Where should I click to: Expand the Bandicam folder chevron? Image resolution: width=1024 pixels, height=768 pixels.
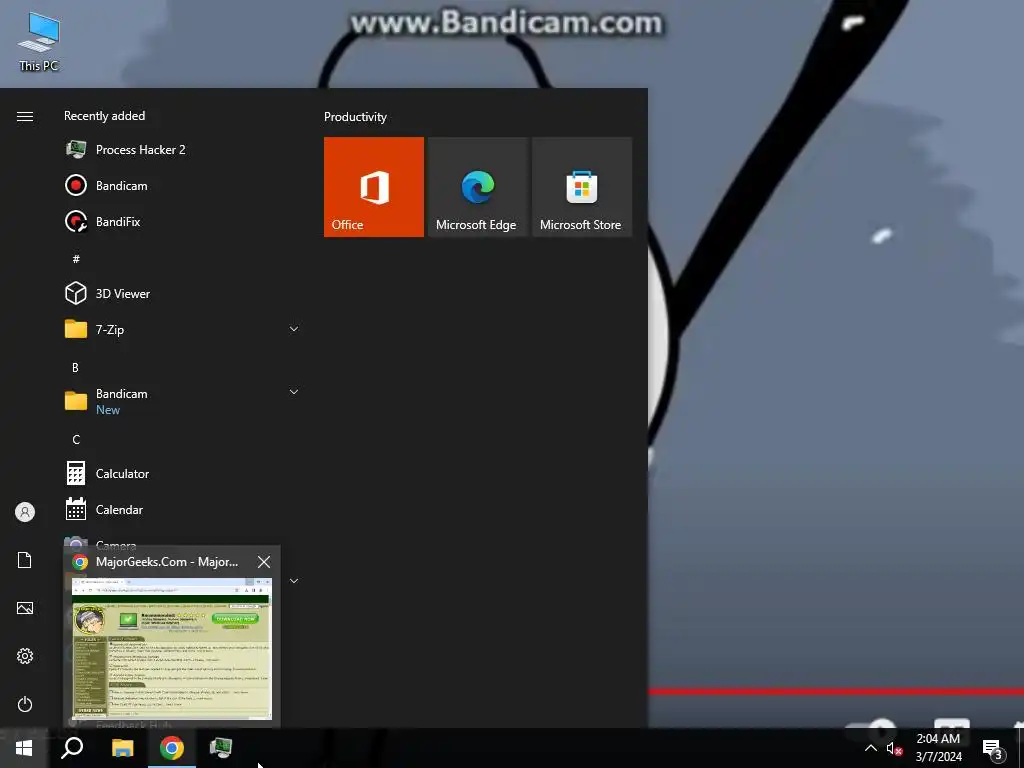tap(294, 392)
